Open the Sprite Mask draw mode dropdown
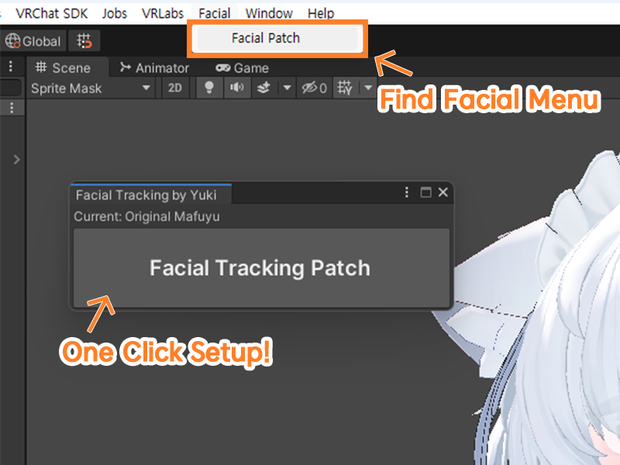The image size is (620, 465). click(90, 88)
